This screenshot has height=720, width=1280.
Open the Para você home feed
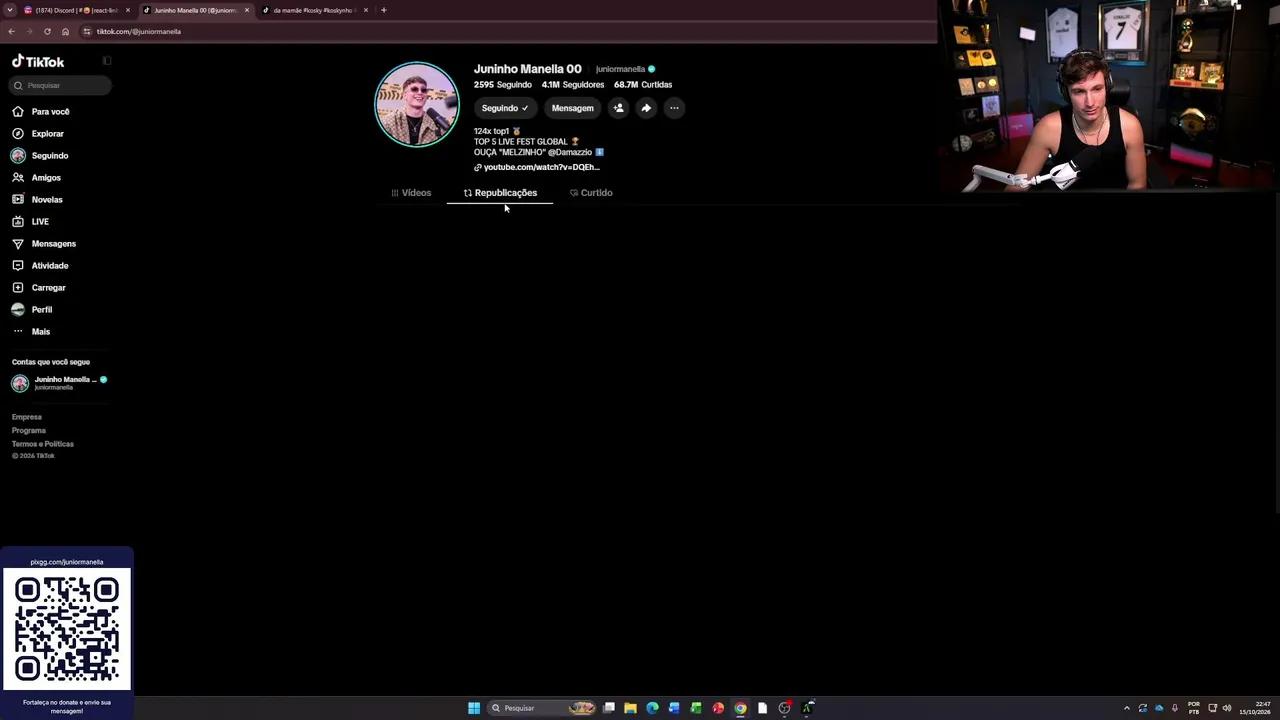[x=41, y=111]
